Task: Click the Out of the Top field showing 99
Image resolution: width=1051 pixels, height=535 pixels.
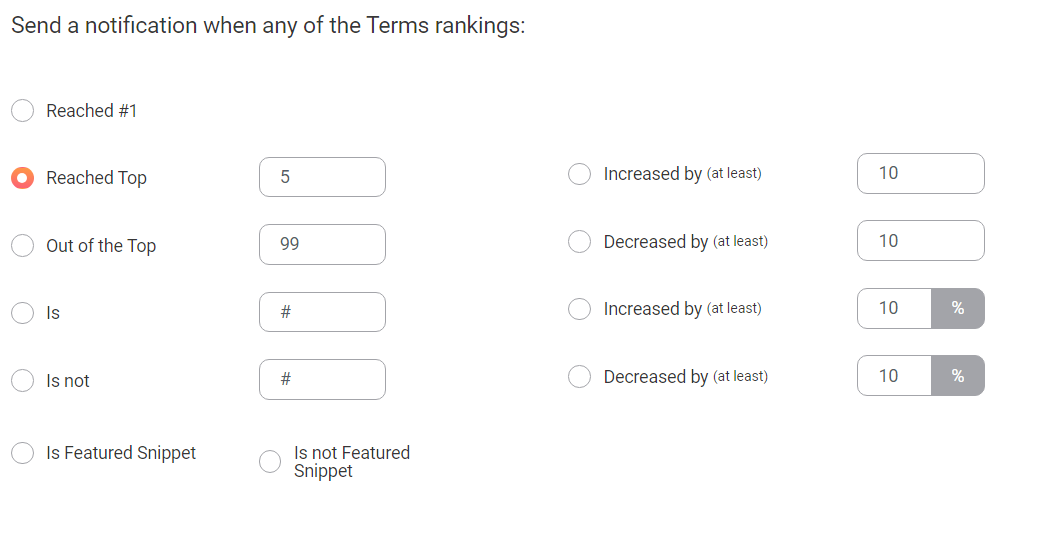Action: pyautogui.click(x=322, y=244)
